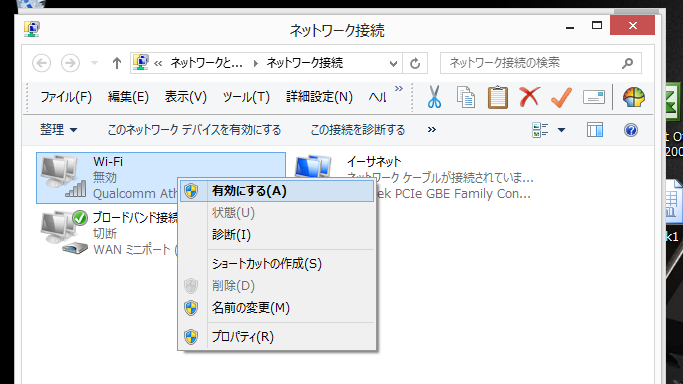Go up one level with Up arrow
The height and width of the screenshot is (384, 683).
pyautogui.click(x=116, y=64)
